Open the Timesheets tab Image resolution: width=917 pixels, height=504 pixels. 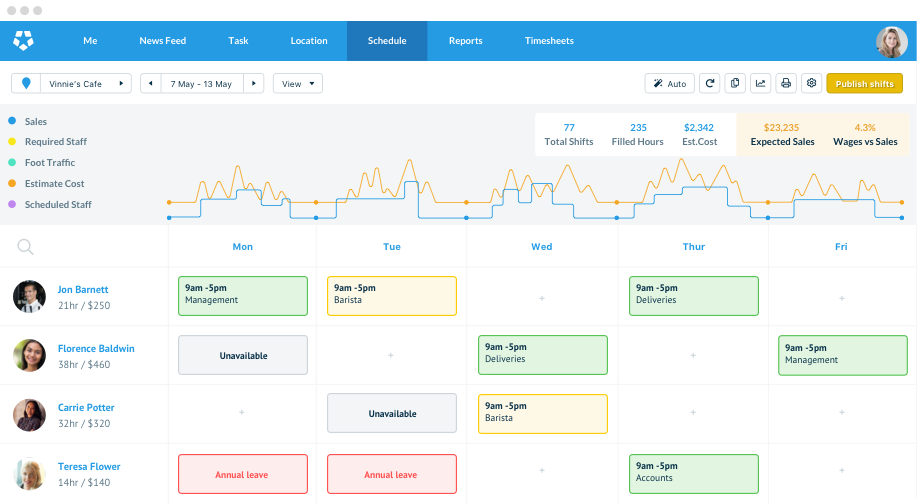[549, 41]
